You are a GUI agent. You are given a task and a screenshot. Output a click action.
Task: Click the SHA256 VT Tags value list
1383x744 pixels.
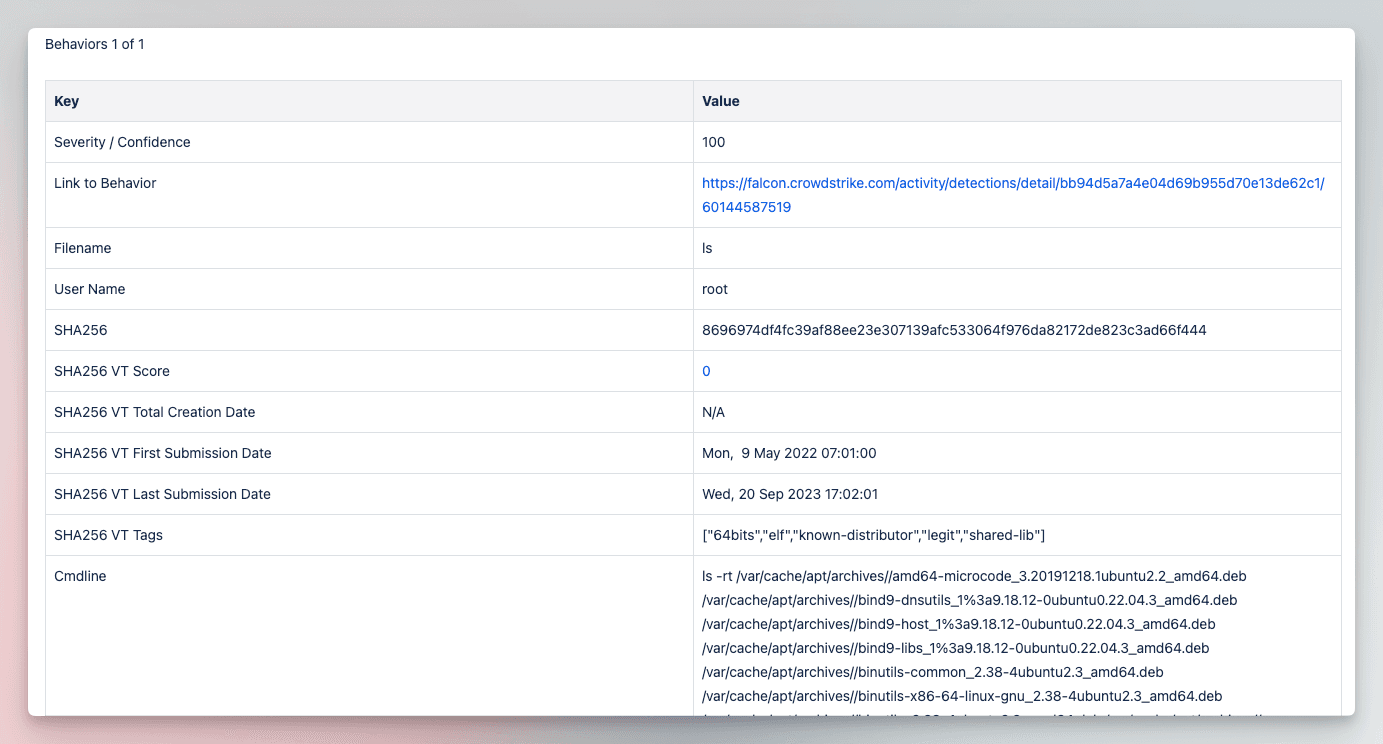pos(873,535)
